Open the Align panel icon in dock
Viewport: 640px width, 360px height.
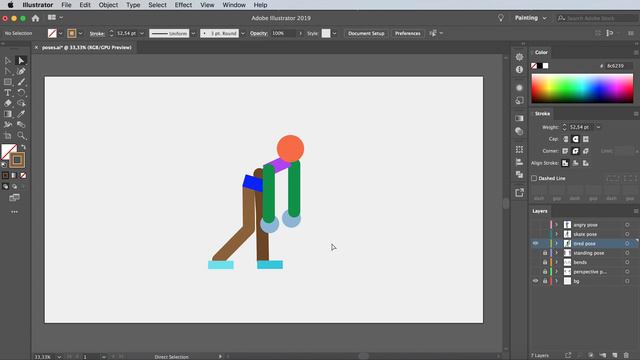point(519,162)
